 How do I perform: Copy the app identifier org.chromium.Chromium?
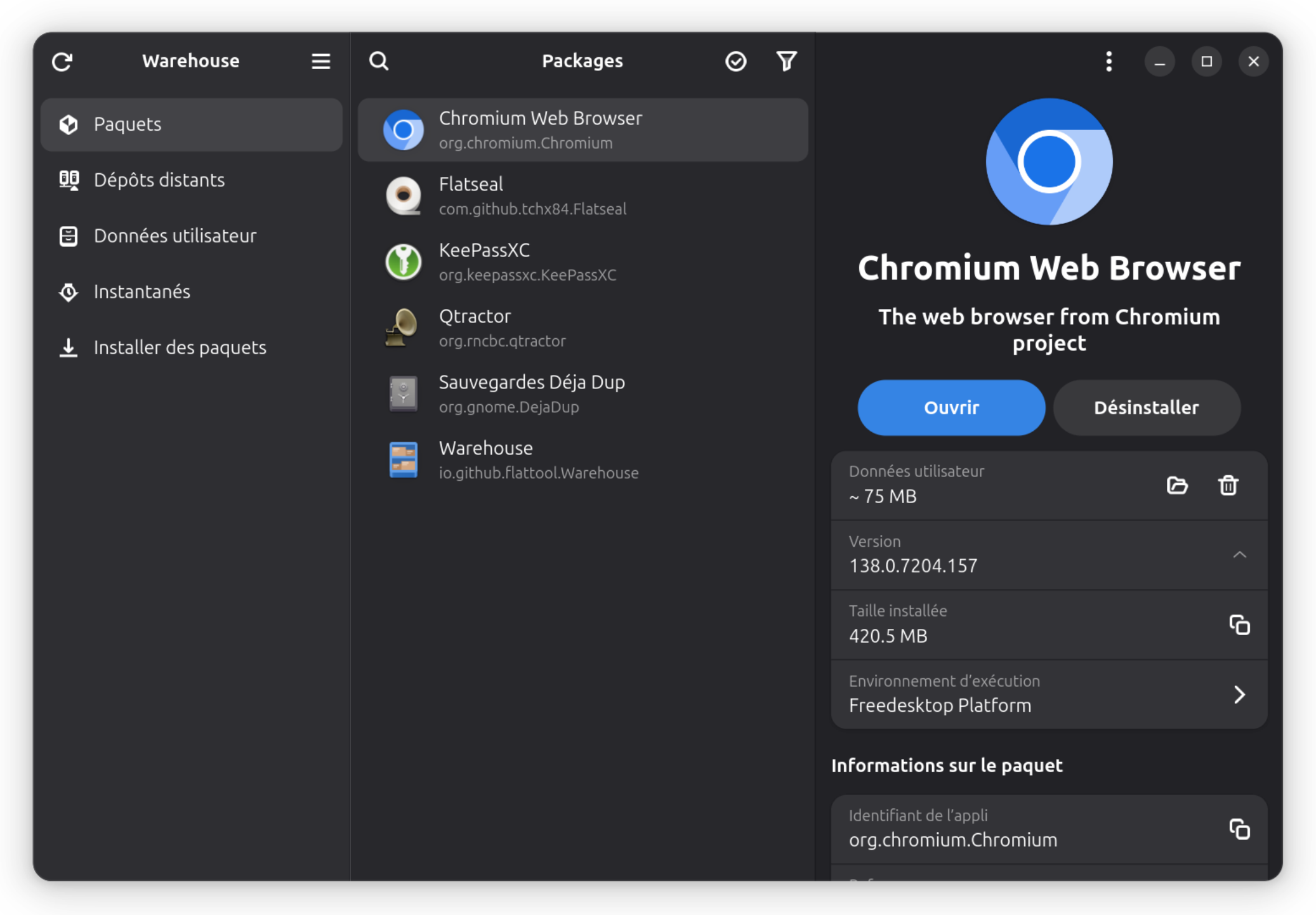point(1239,829)
